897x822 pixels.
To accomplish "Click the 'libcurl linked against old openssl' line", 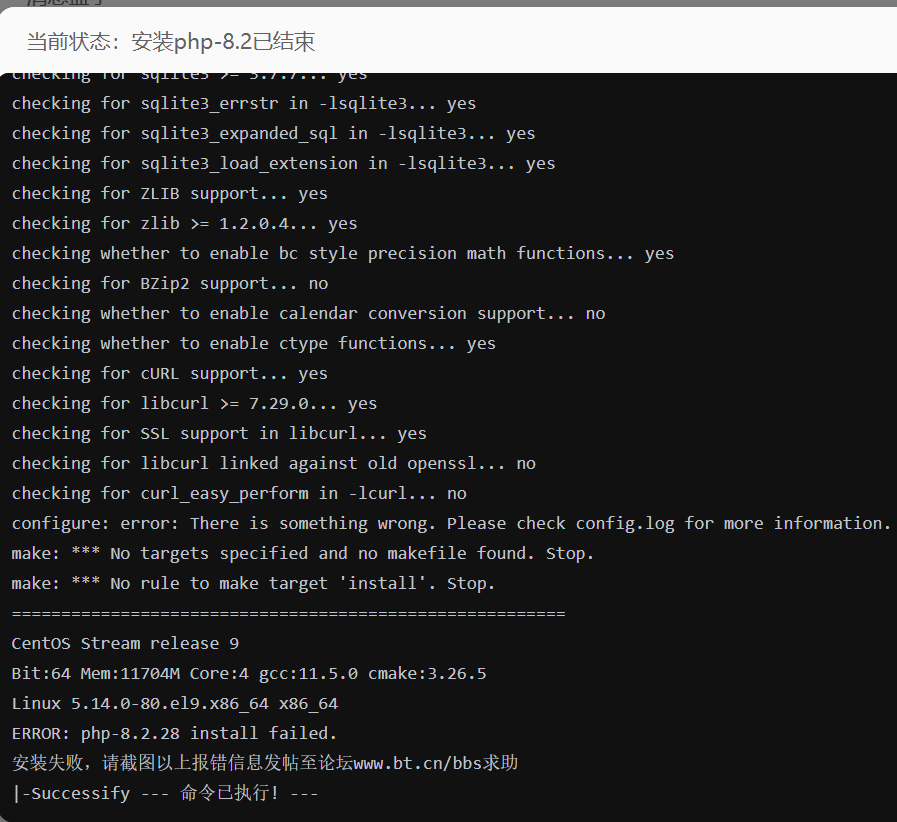I will (x=273, y=463).
